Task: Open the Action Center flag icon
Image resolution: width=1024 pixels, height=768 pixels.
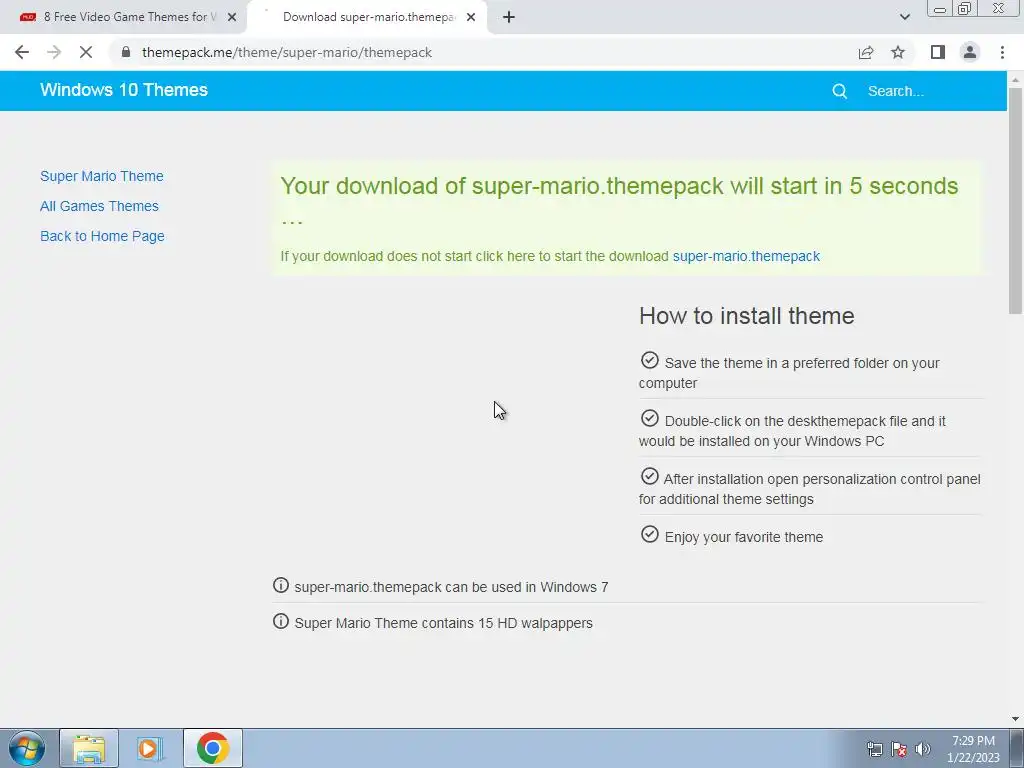Action: [x=899, y=749]
